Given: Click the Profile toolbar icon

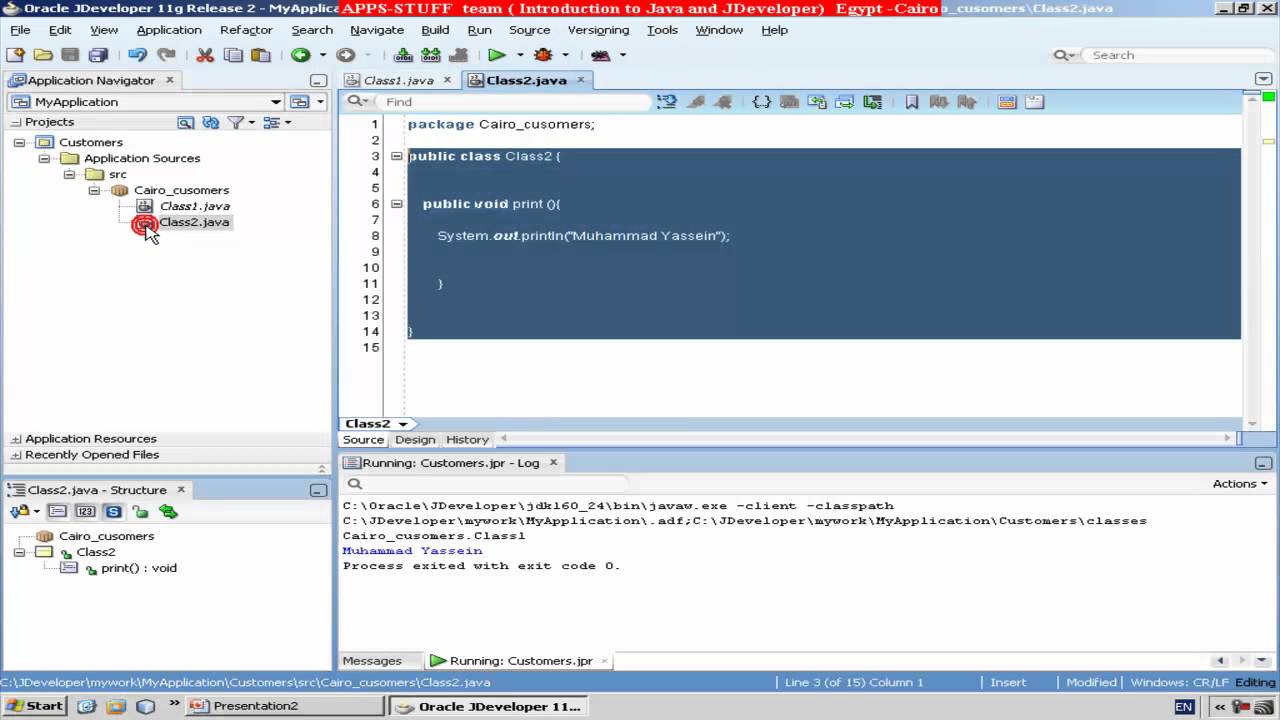Looking at the screenshot, I should click(600, 55).
